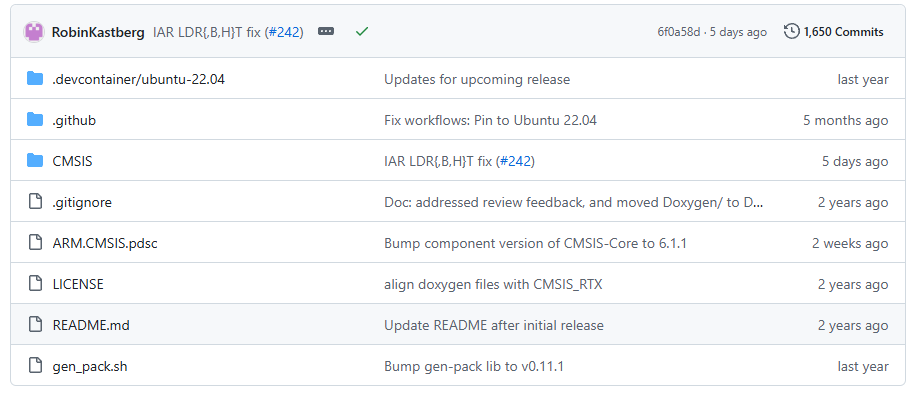Expand commit message details ellipsis button

326,31
